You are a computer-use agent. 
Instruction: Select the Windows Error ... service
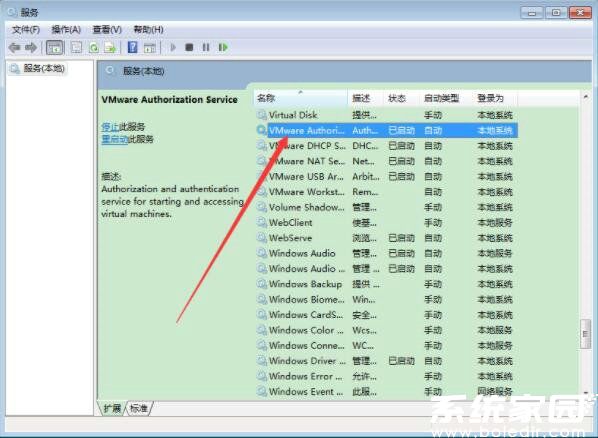pyautogui.click(x=387, y=377)
